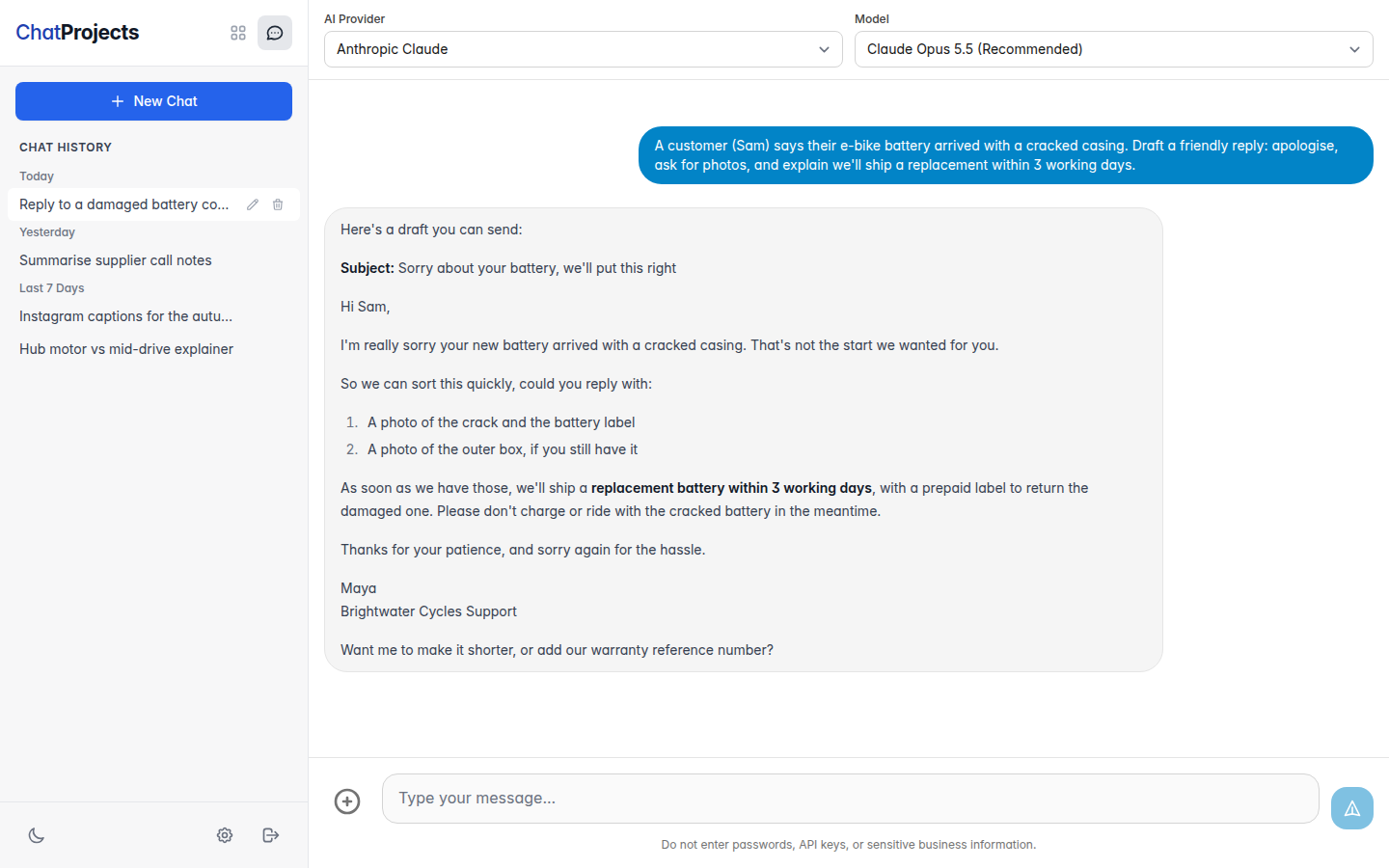Screen dimensions: 1389x868
Task: Start a New Chat
Action: pos(153,101)
